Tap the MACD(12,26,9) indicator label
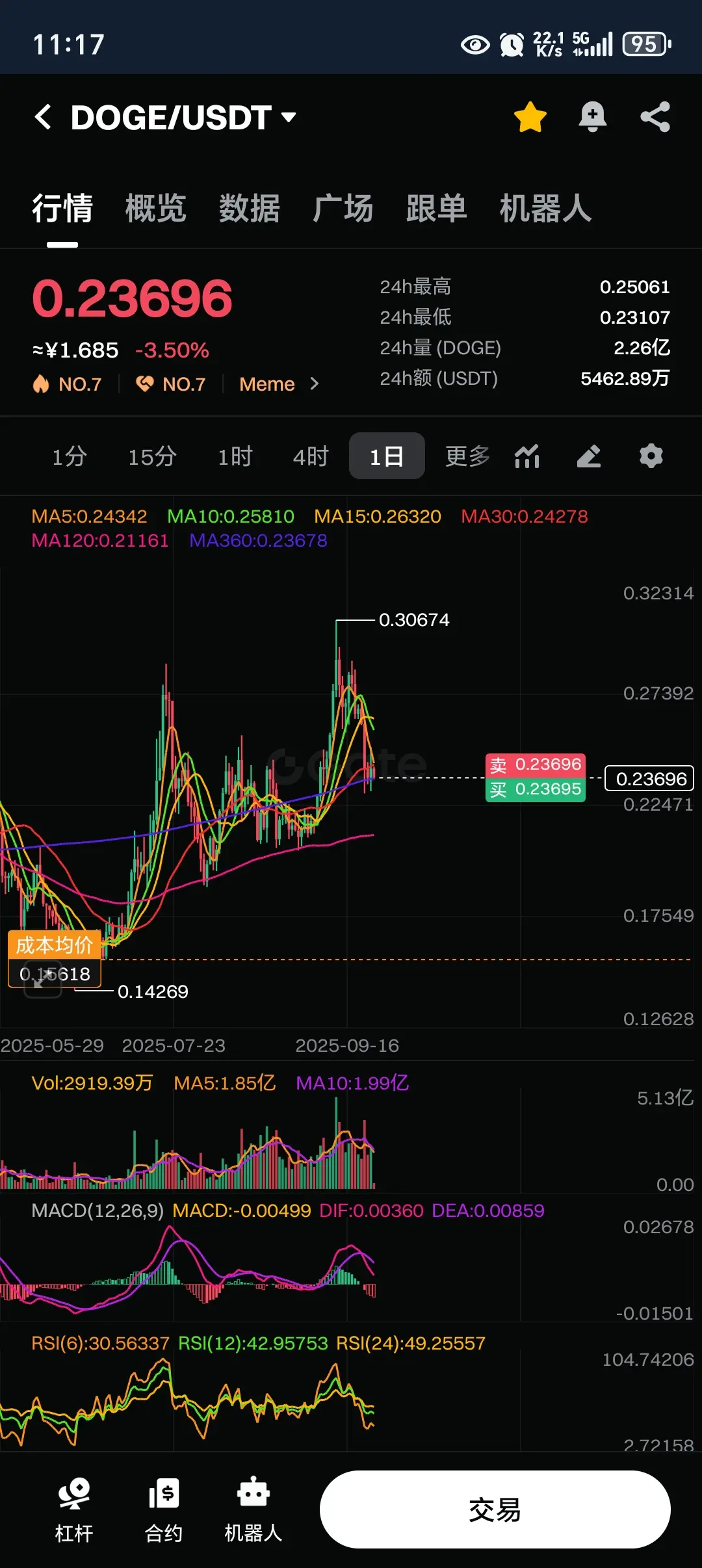 pos(97,1211)
